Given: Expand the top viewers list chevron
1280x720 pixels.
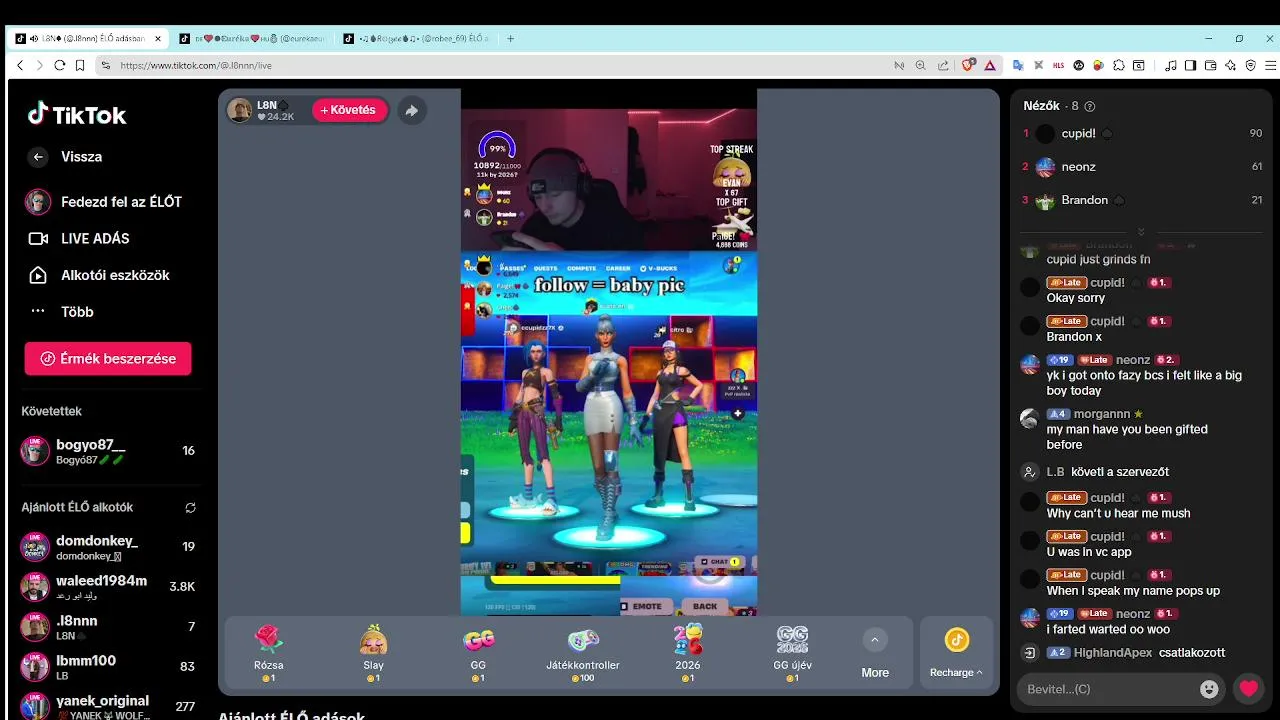Looking at the screenshot, I should pos(1141,232).
